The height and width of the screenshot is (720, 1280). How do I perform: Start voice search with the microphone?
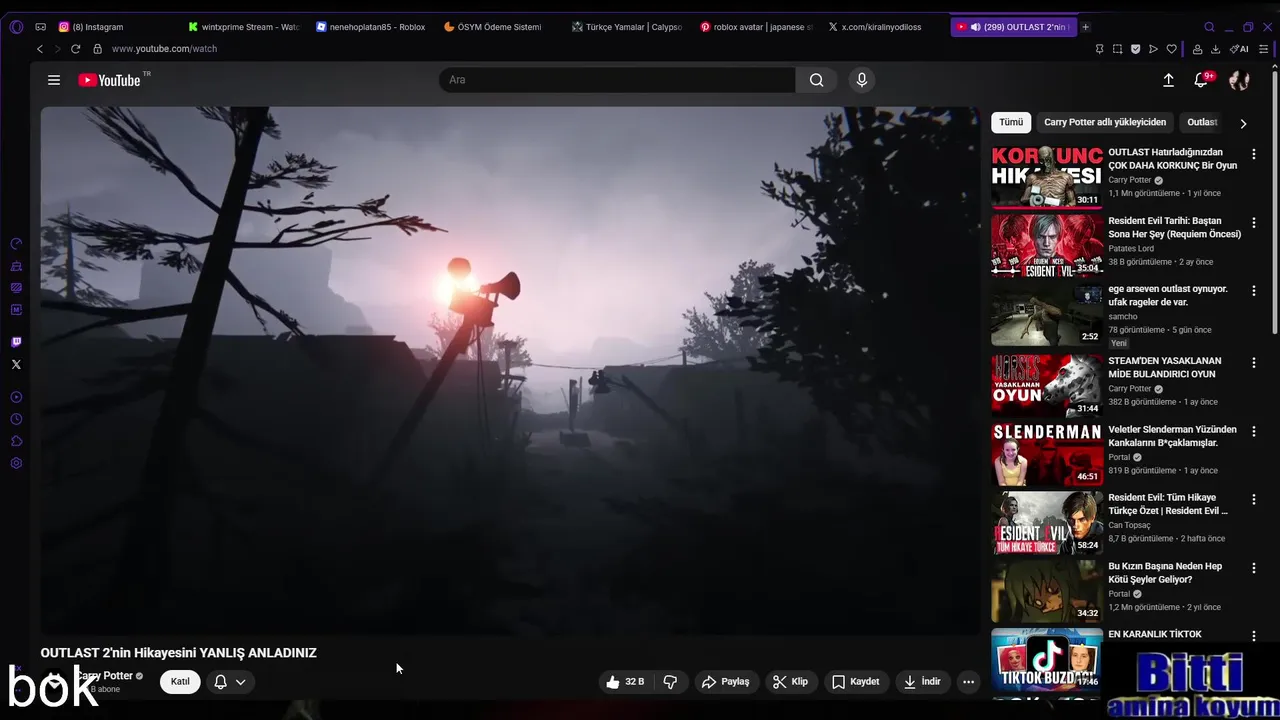click(x=862, y=80)
